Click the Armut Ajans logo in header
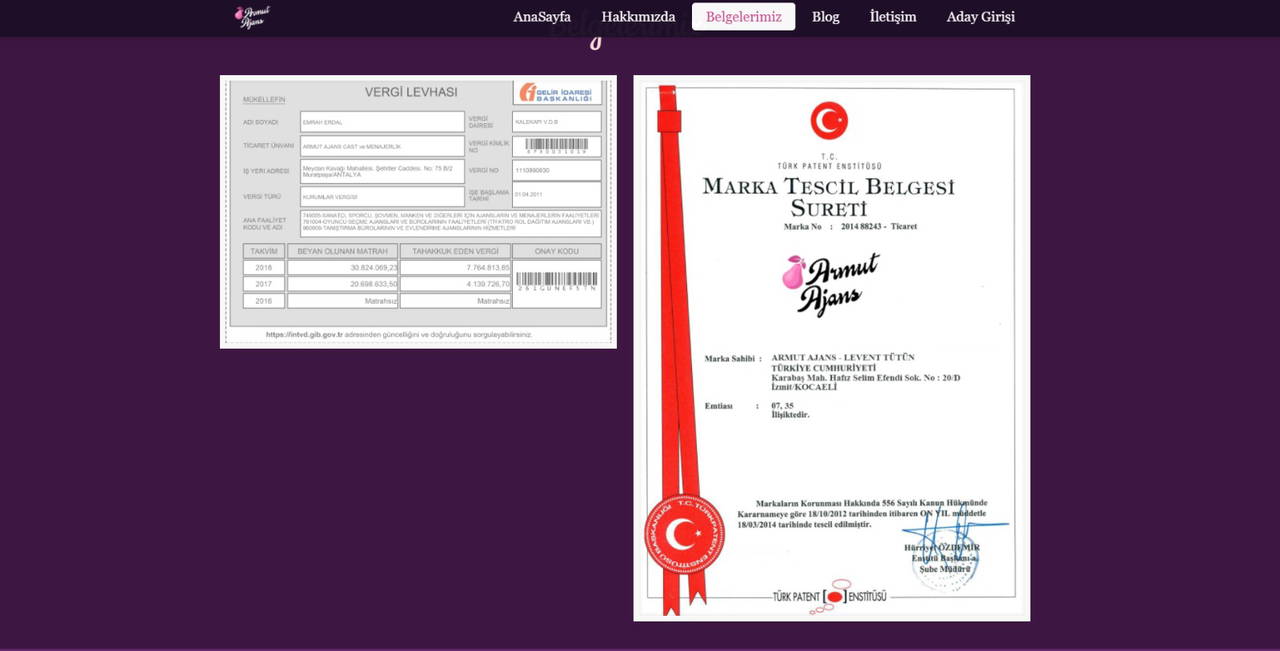 click(x=252, y=17)
